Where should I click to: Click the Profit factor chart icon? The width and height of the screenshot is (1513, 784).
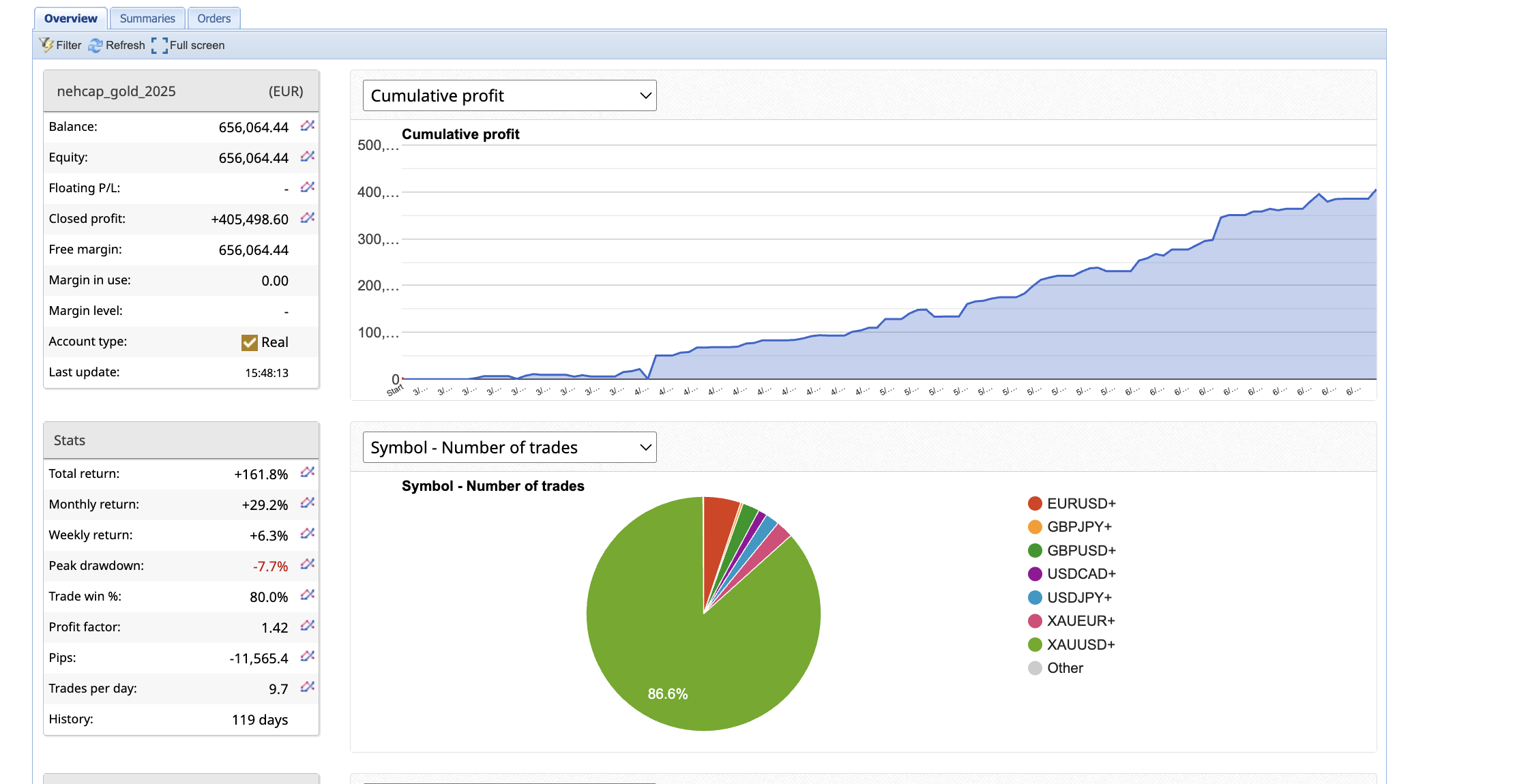308,626
